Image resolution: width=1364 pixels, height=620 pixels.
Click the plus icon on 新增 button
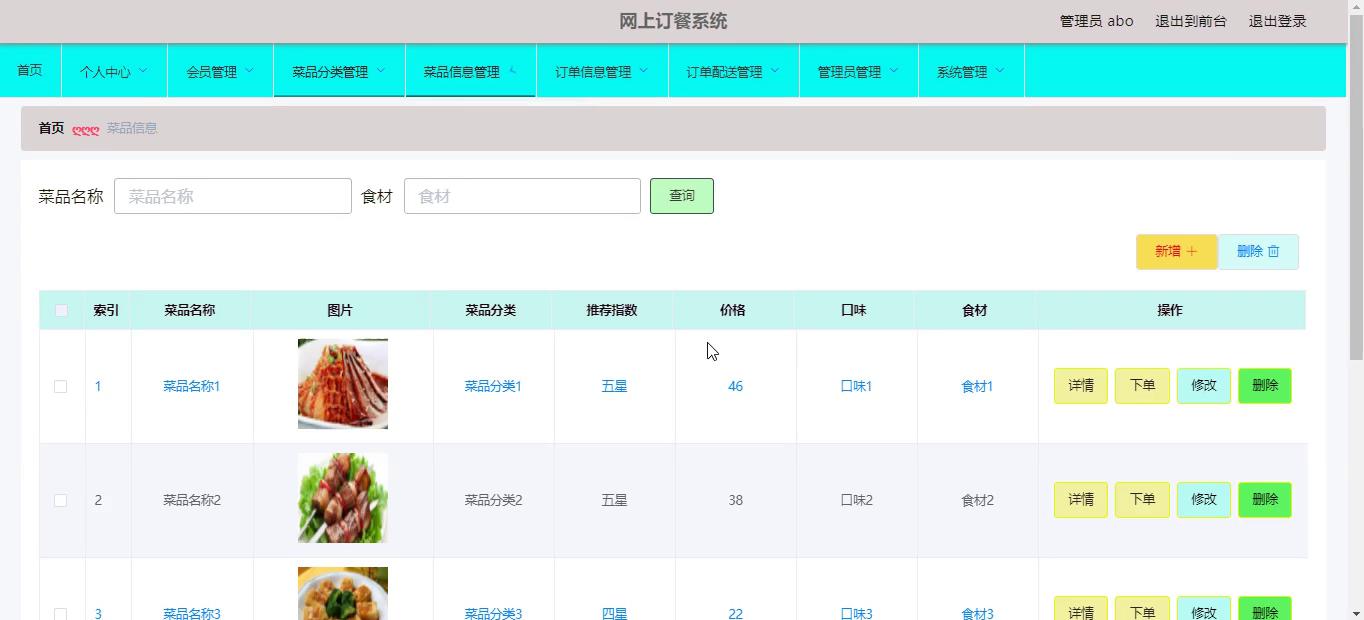[1191, 252]
